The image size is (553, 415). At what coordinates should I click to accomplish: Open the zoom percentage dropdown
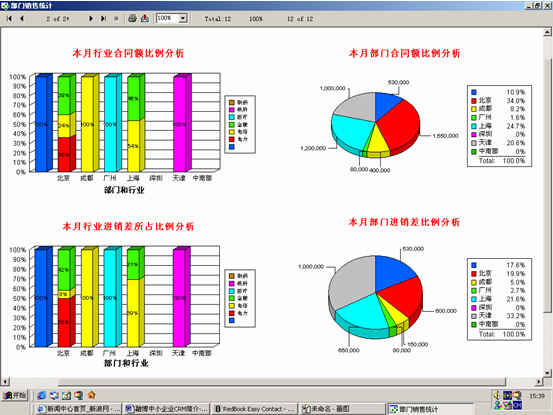183,18
